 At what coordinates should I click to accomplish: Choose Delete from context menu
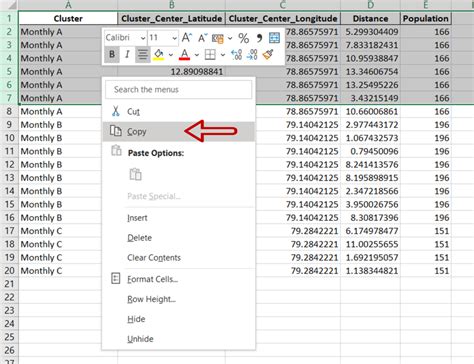[179, 238]
